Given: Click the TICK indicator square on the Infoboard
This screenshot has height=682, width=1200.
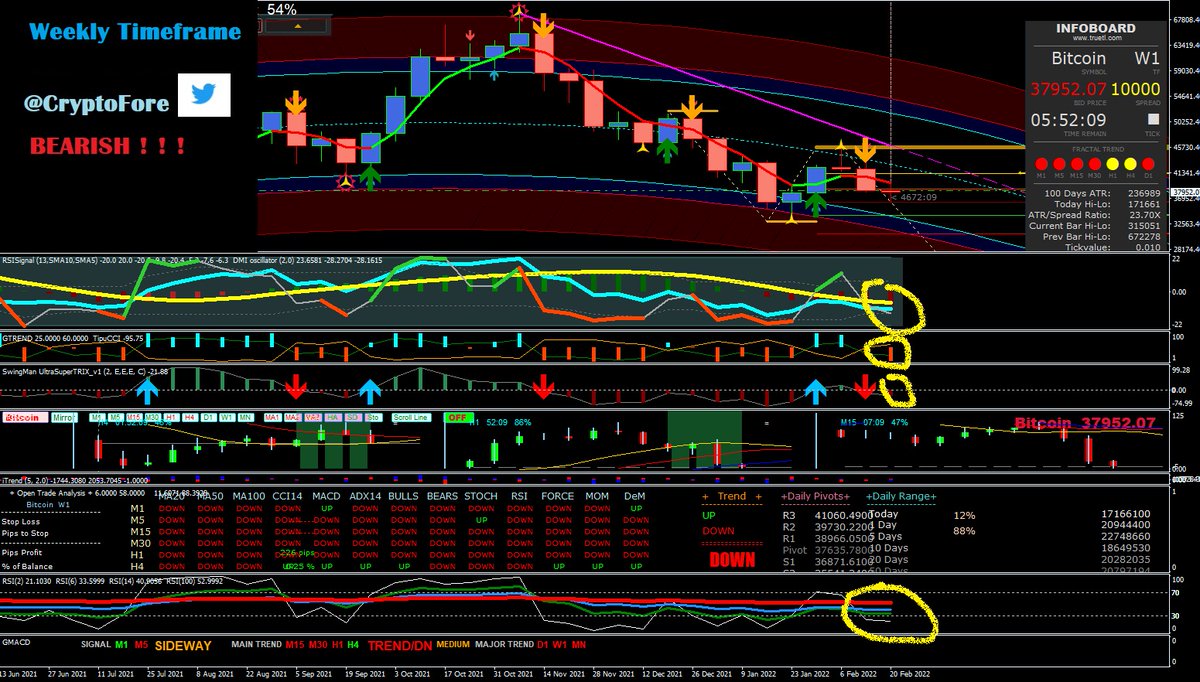Looking at the screenshot, I should (1153, 119).
